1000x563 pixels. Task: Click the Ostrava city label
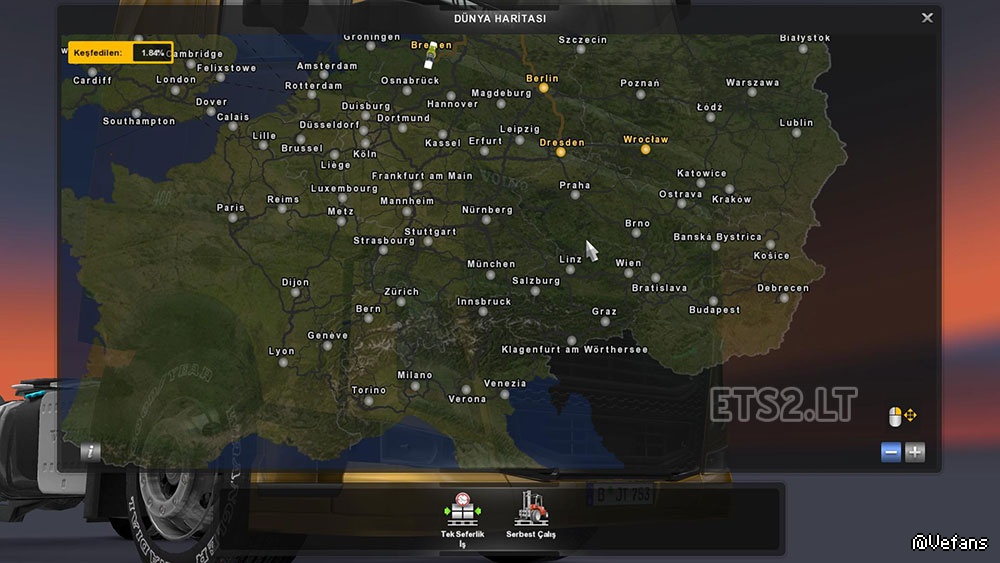point(680,194)
